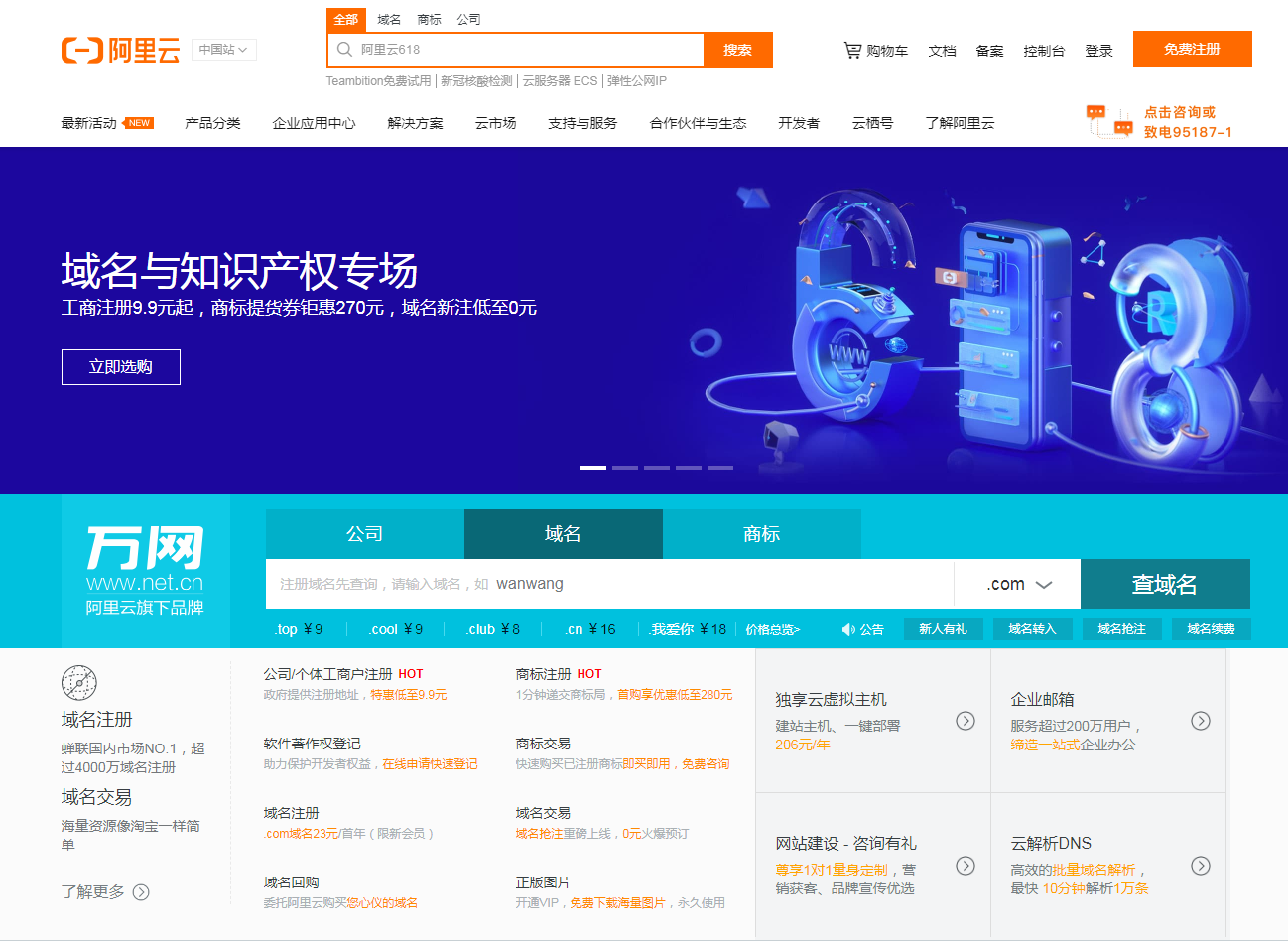Screen dimensions: 1288x948
Task: Select the 域名 search category tab
Action: tap(389, 20)
